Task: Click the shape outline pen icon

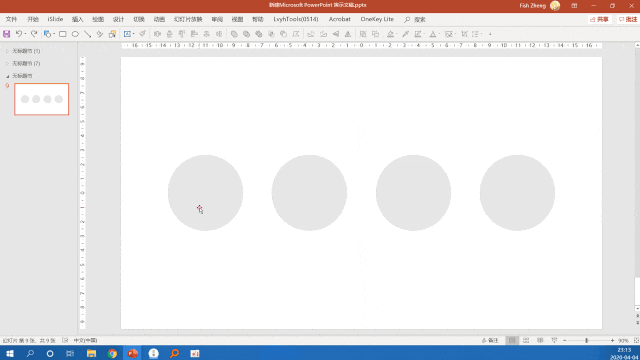Action: (417, 34)
